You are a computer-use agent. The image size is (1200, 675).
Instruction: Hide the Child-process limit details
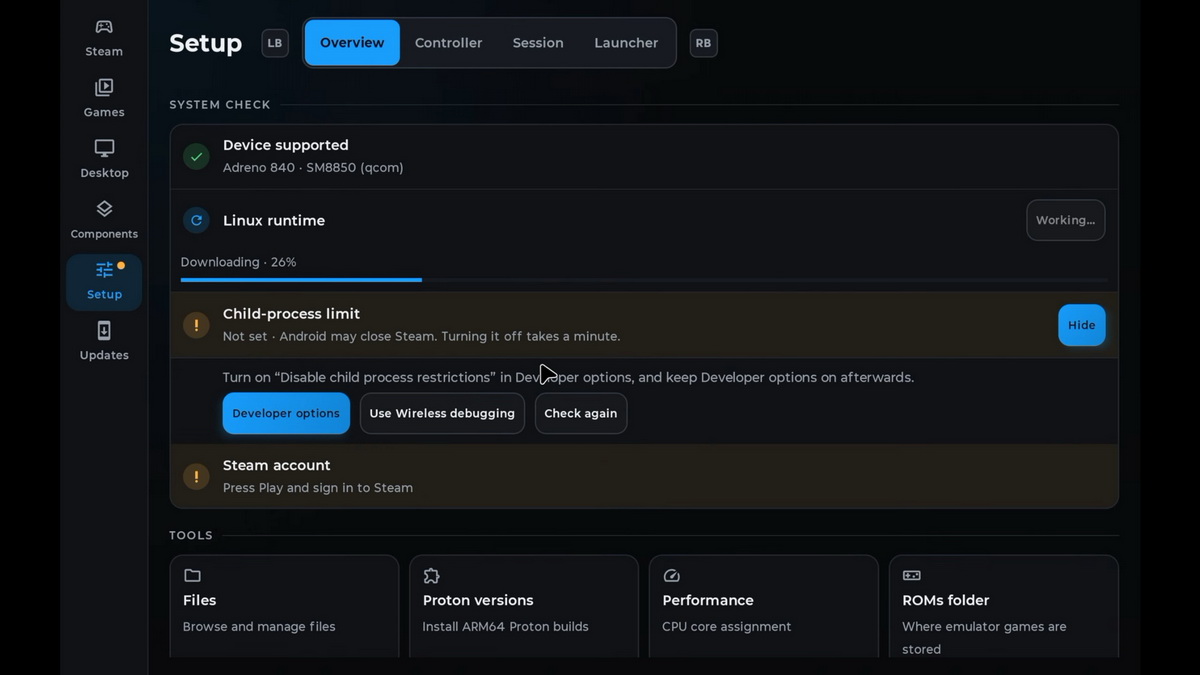[1081, 325]
